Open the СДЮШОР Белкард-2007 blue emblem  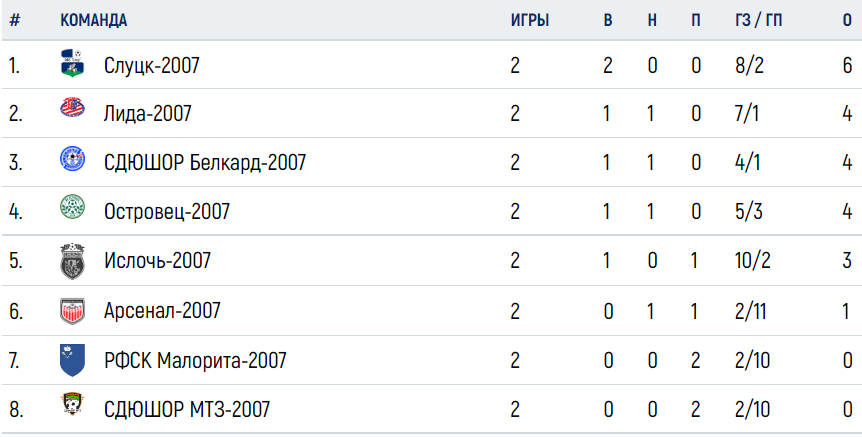tap(72, 160)
